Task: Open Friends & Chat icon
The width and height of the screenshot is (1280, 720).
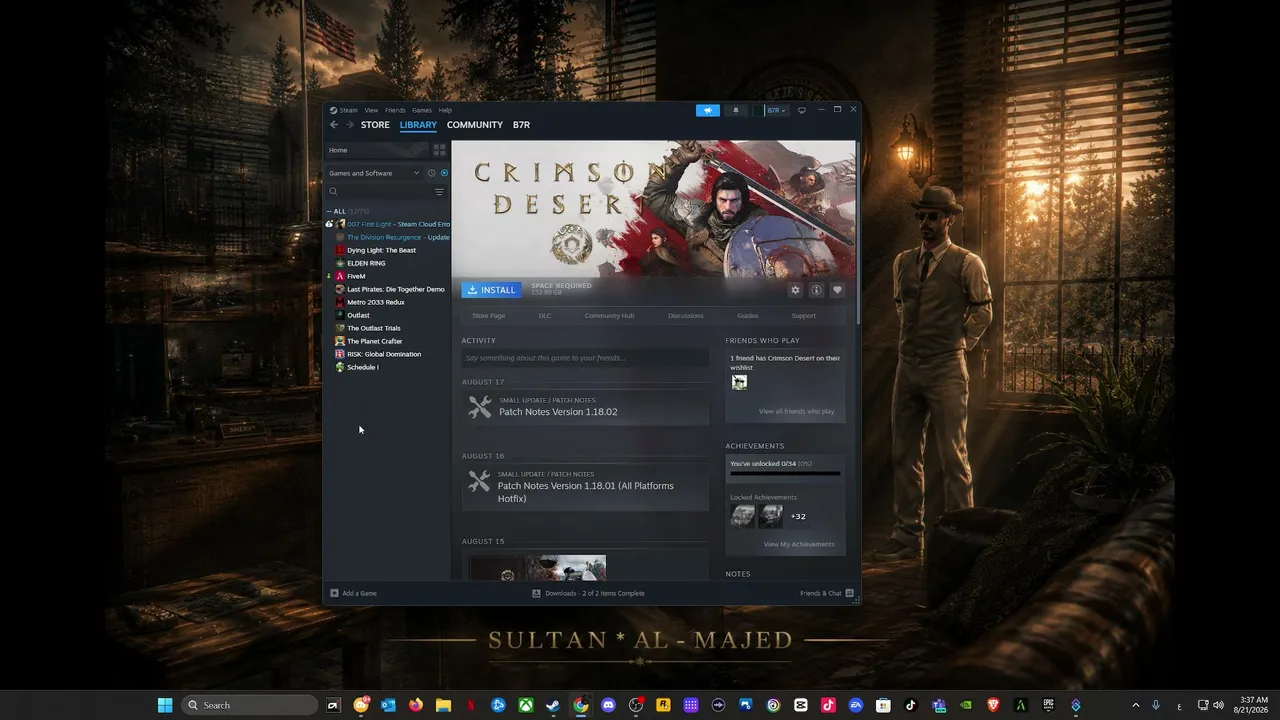Action: [x=849, y=593]
